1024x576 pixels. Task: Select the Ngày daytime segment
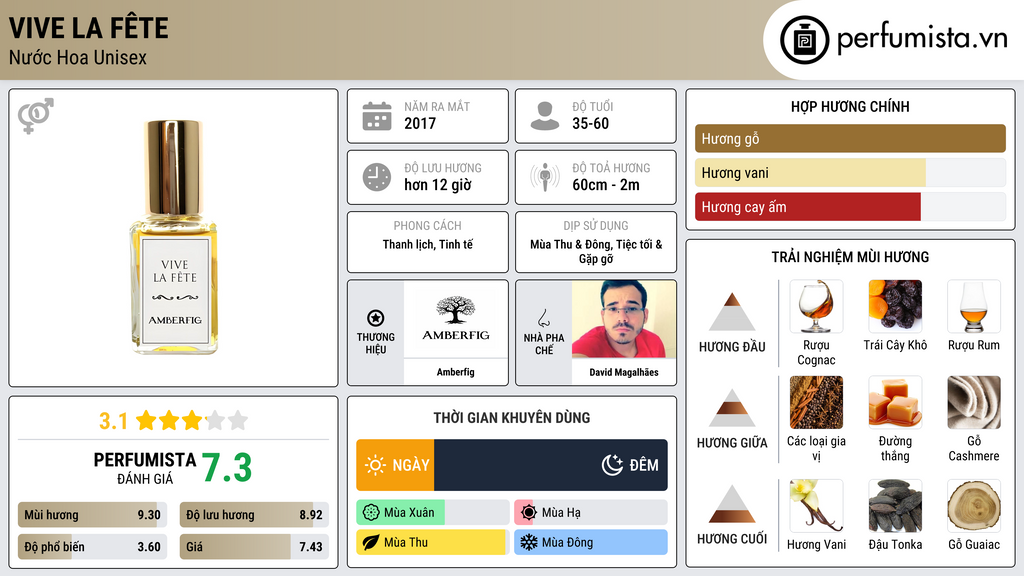pyautogui.click(x=395, y=465)
